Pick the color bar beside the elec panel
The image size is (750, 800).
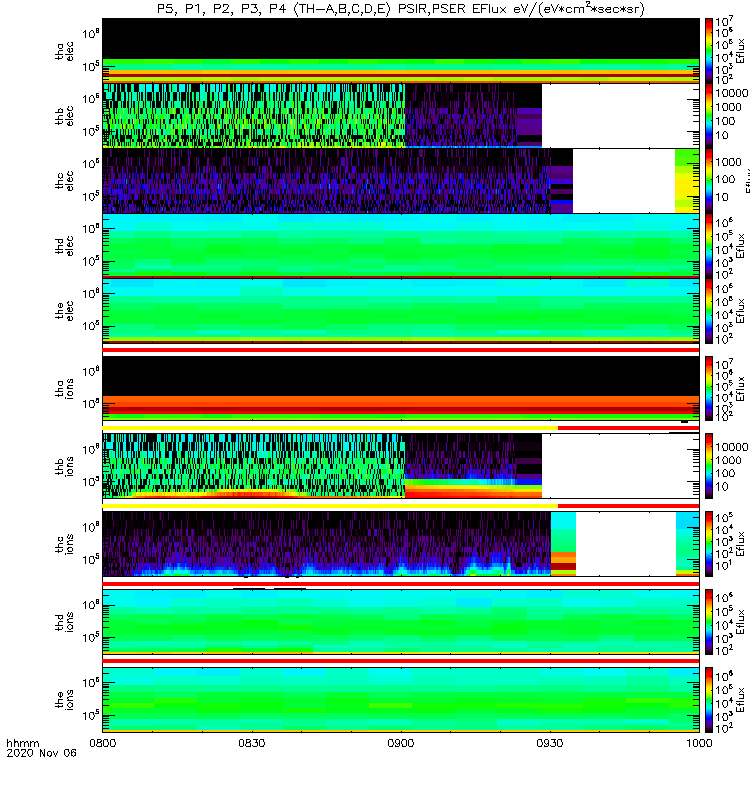pos(709,311)
